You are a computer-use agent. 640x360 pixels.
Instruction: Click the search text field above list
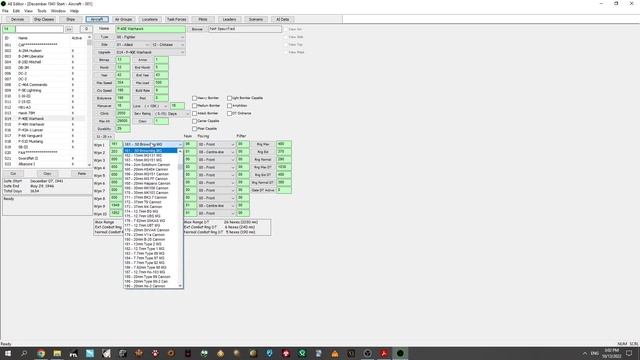point(40,29)
